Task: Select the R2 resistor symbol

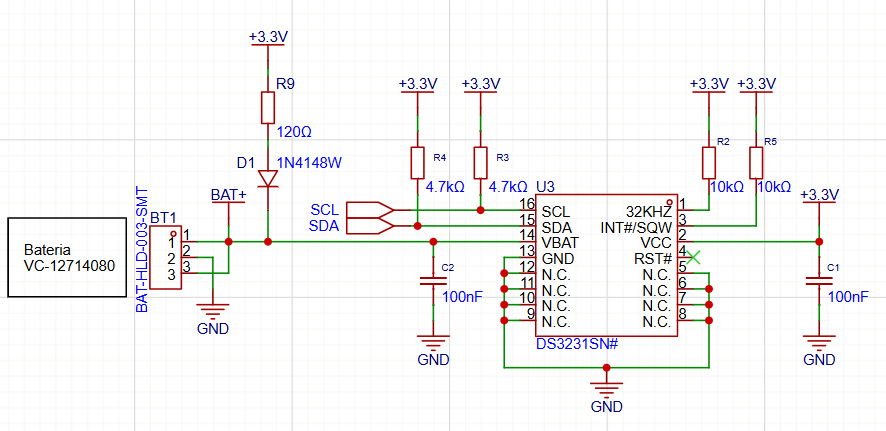Action: pyautogui.click(x=709, y=163)
